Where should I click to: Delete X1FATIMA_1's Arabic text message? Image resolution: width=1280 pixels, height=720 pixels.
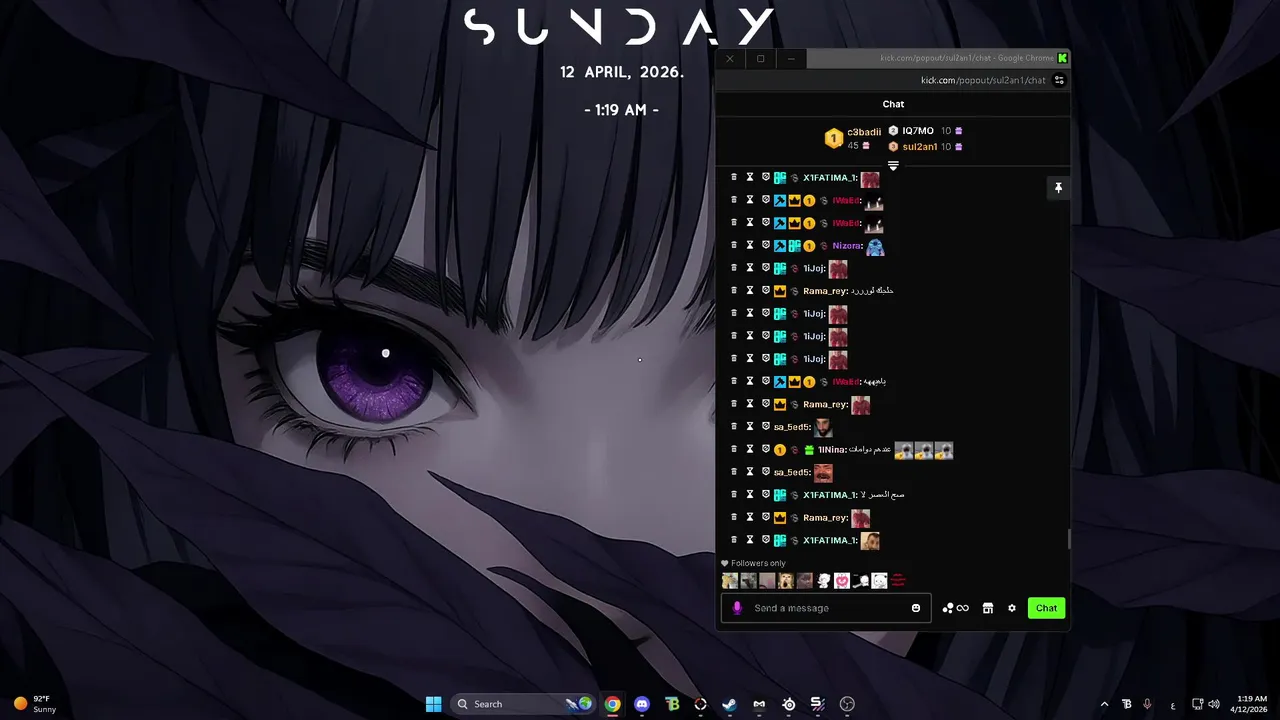pos(734,494)
